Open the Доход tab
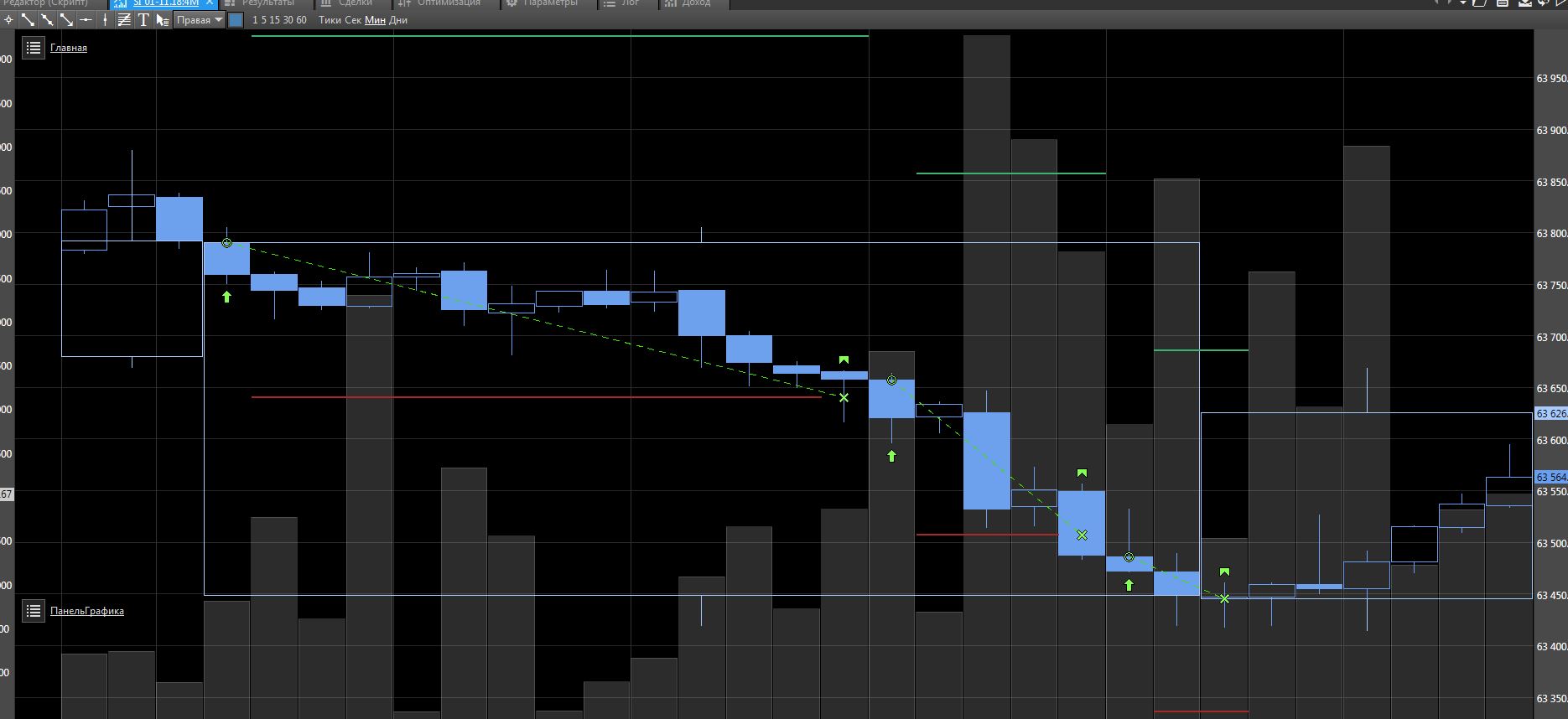The image size is (1568, 719). click(x=696, y=3)
